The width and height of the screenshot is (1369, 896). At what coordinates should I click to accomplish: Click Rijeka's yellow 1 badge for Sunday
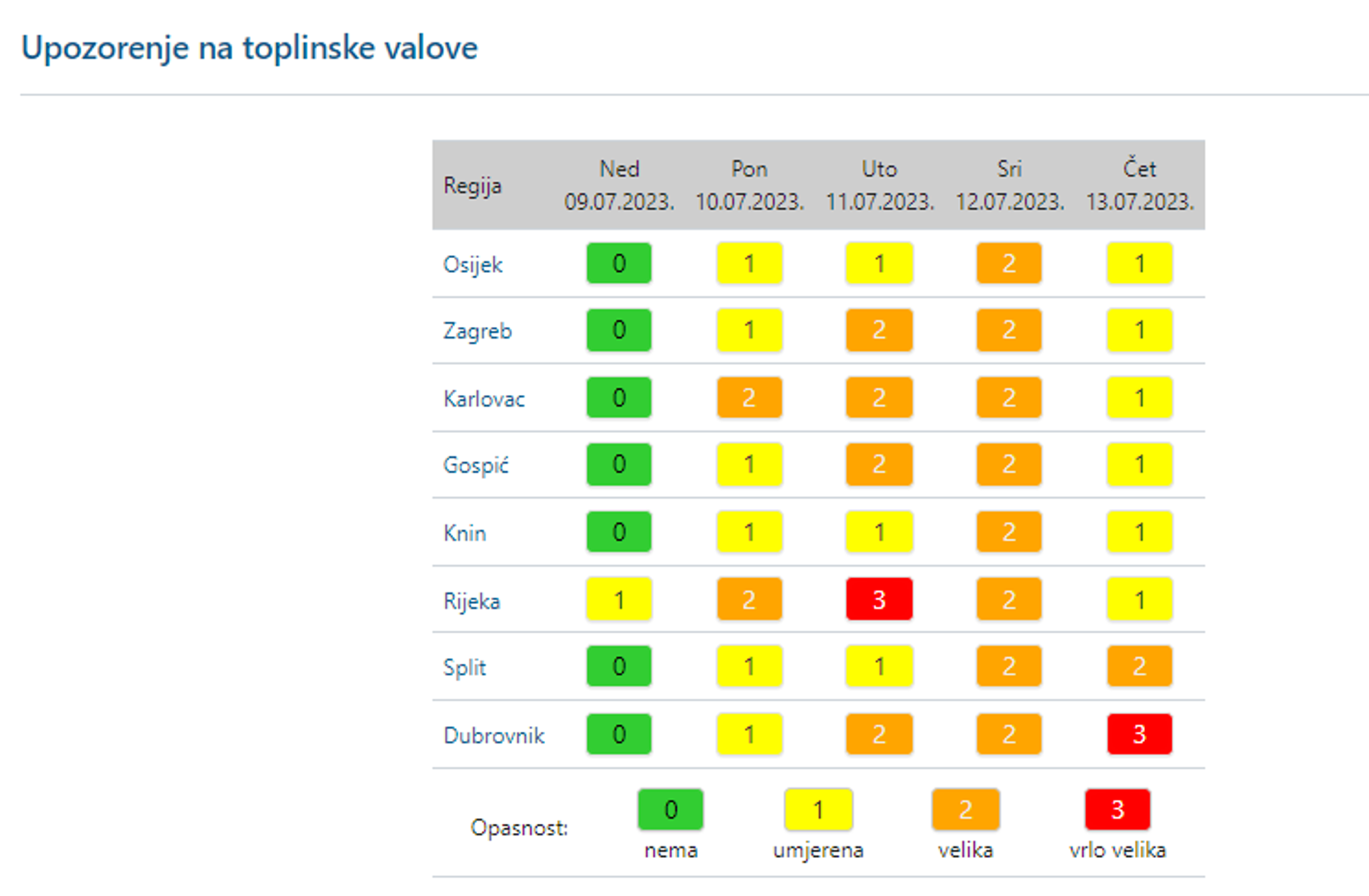pyautogui.click(x=619, y=599)
